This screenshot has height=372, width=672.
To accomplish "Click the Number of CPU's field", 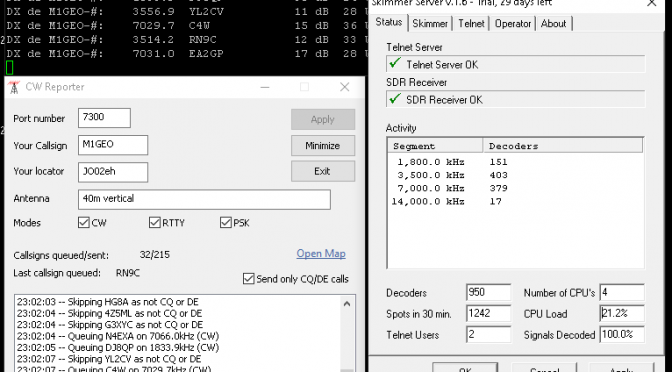I will (x=622, y=292).
